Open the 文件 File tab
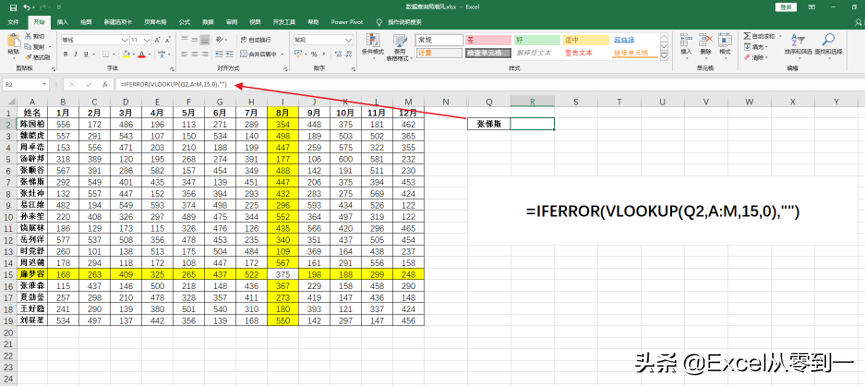The image size is (865, 386). pos(14,22)
